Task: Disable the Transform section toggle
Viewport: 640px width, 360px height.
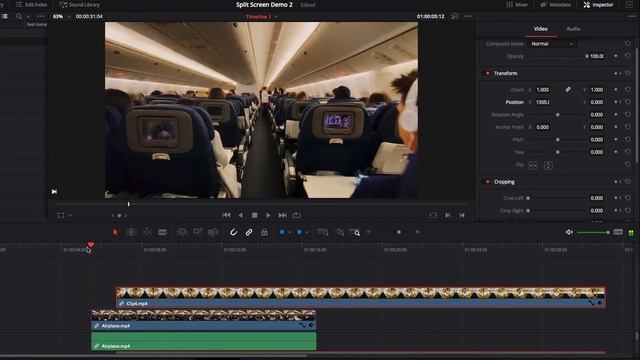Action: [487, 73]
